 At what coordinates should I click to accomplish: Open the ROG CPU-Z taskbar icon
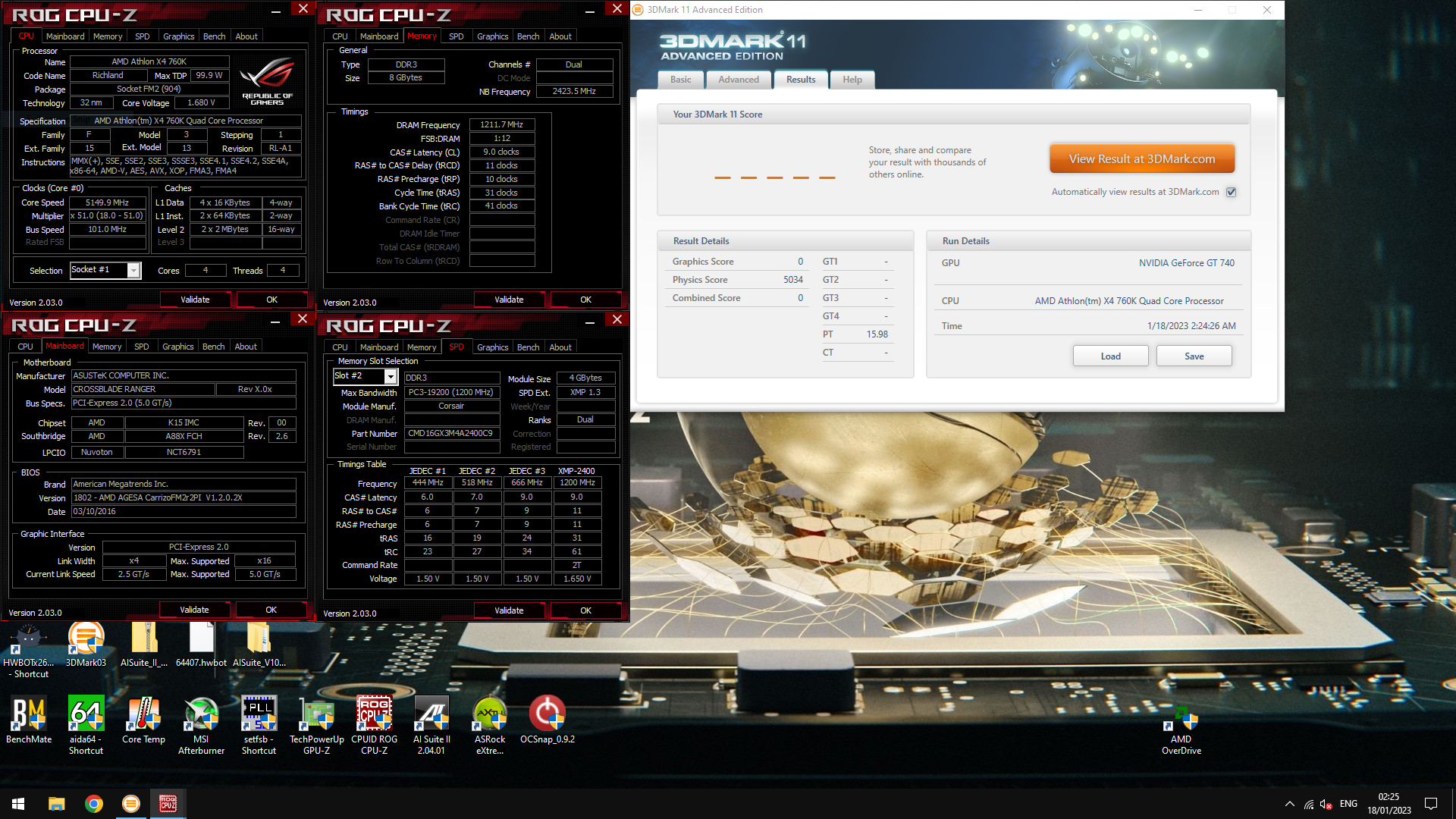pos(168,804)
